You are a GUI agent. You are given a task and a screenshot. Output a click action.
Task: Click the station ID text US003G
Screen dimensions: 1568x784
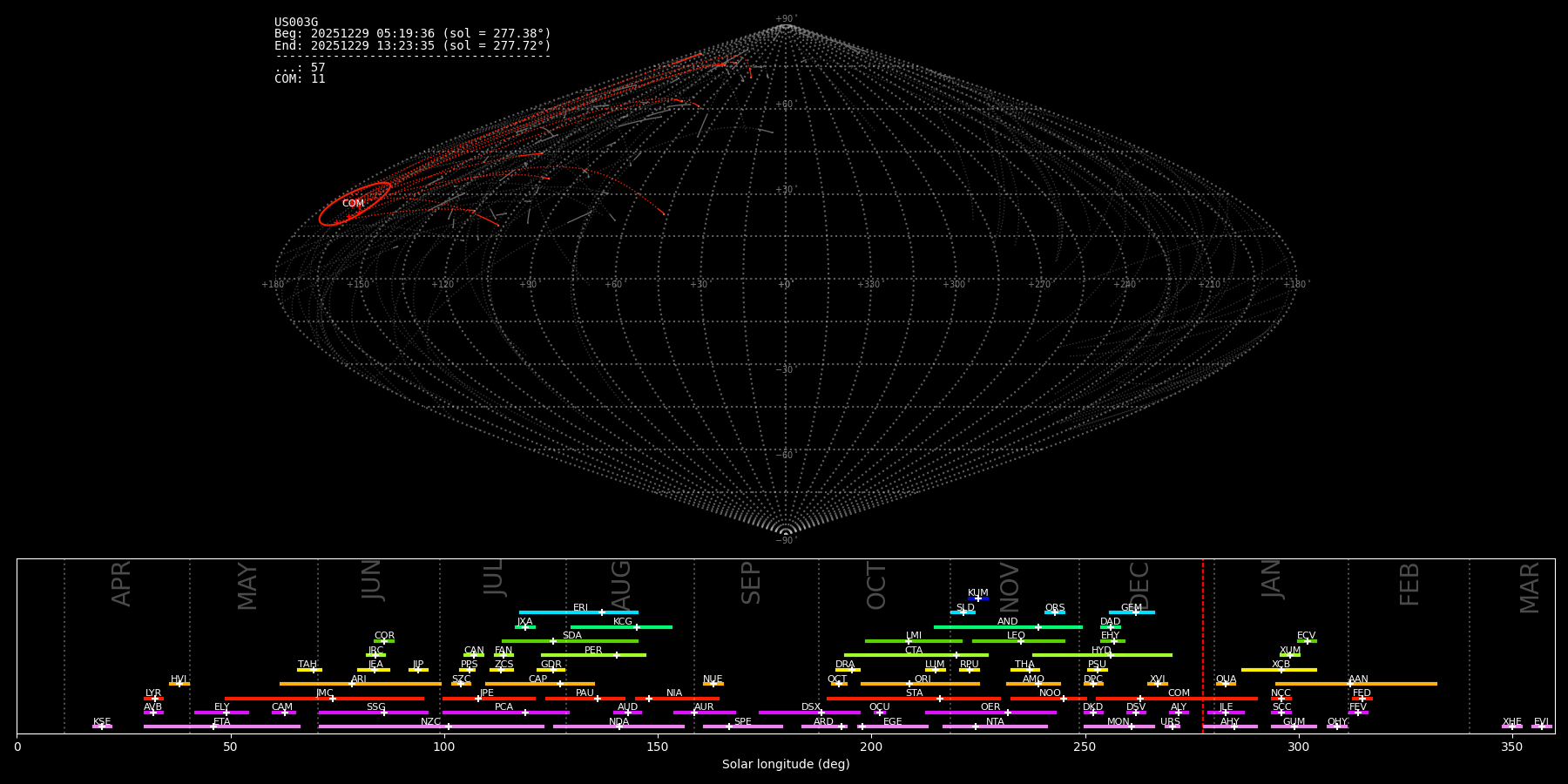coord(296,23)
